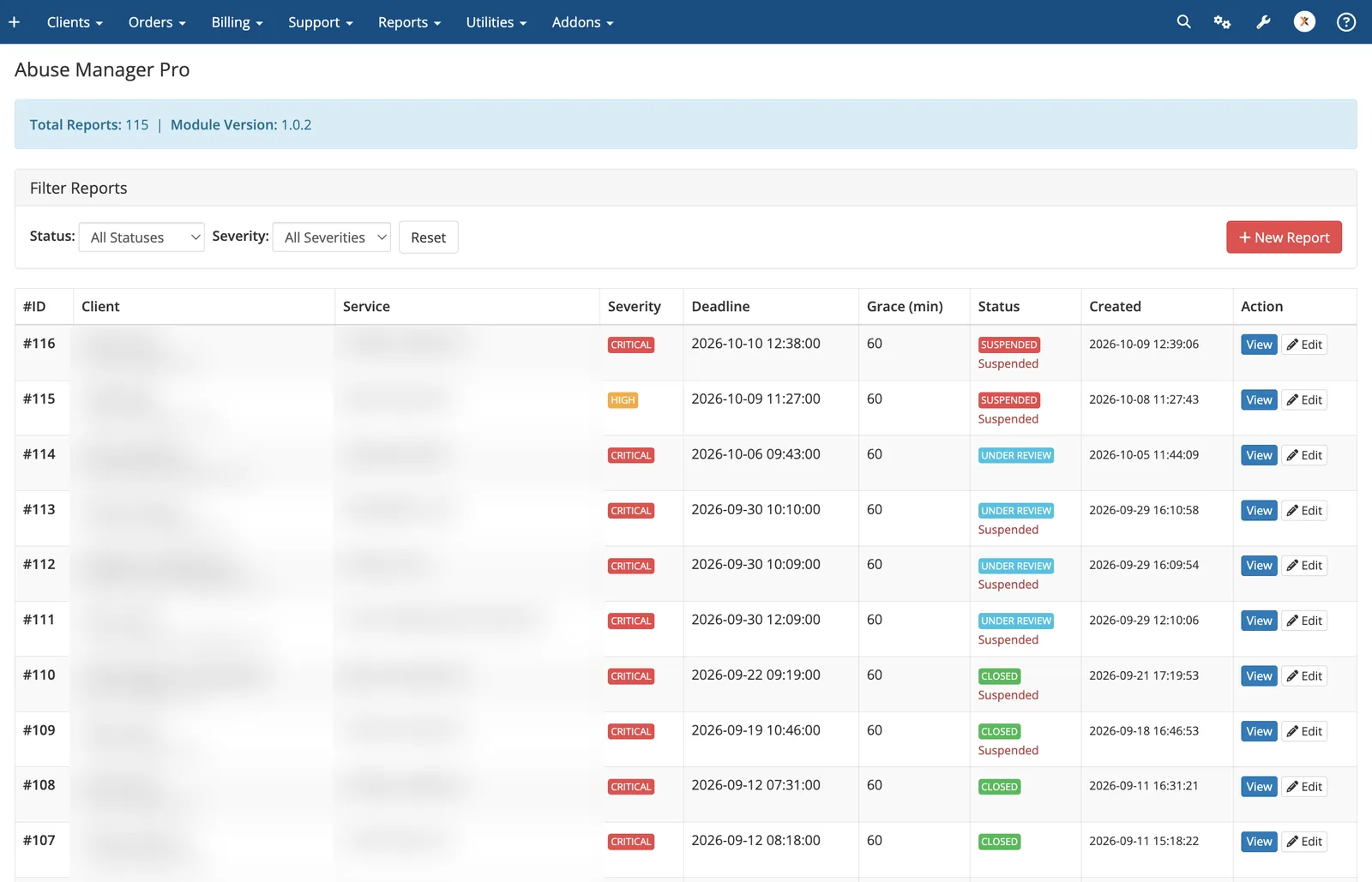Edit report #108
The height and width of the screenshot is (882, 1372).
click(1304, 787)
